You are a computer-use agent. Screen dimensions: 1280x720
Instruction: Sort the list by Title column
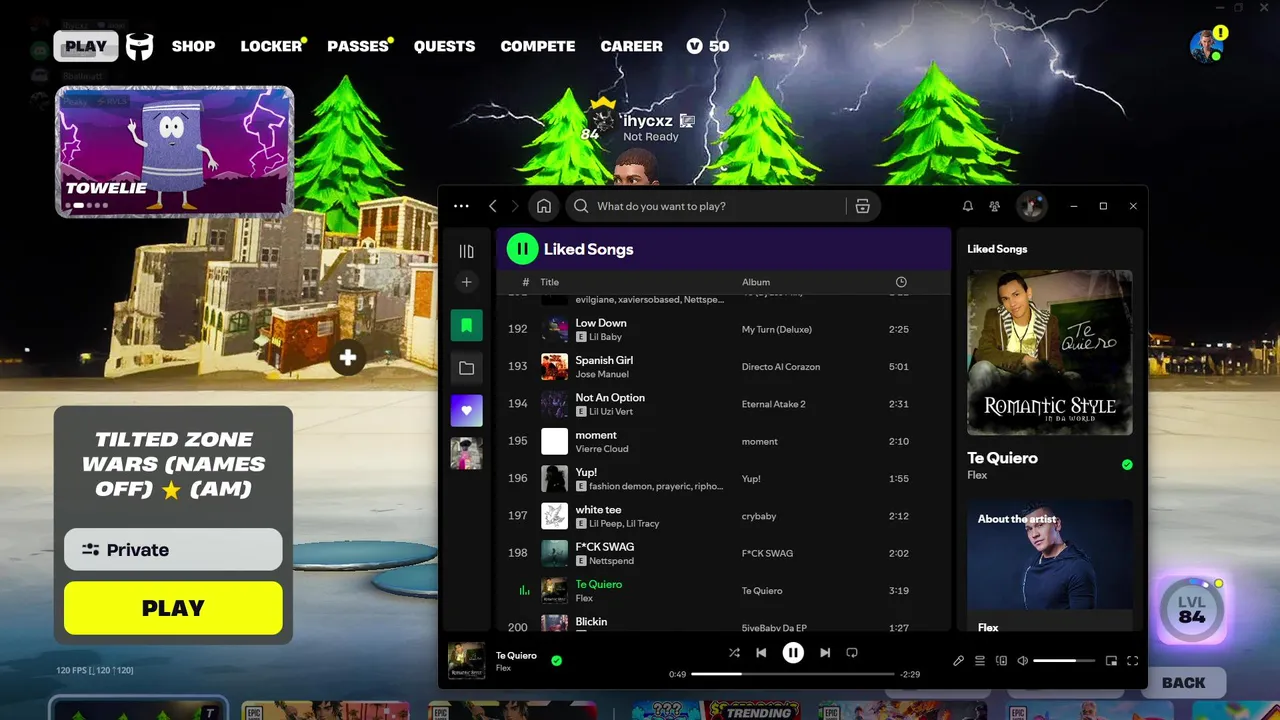click(549, 282)
